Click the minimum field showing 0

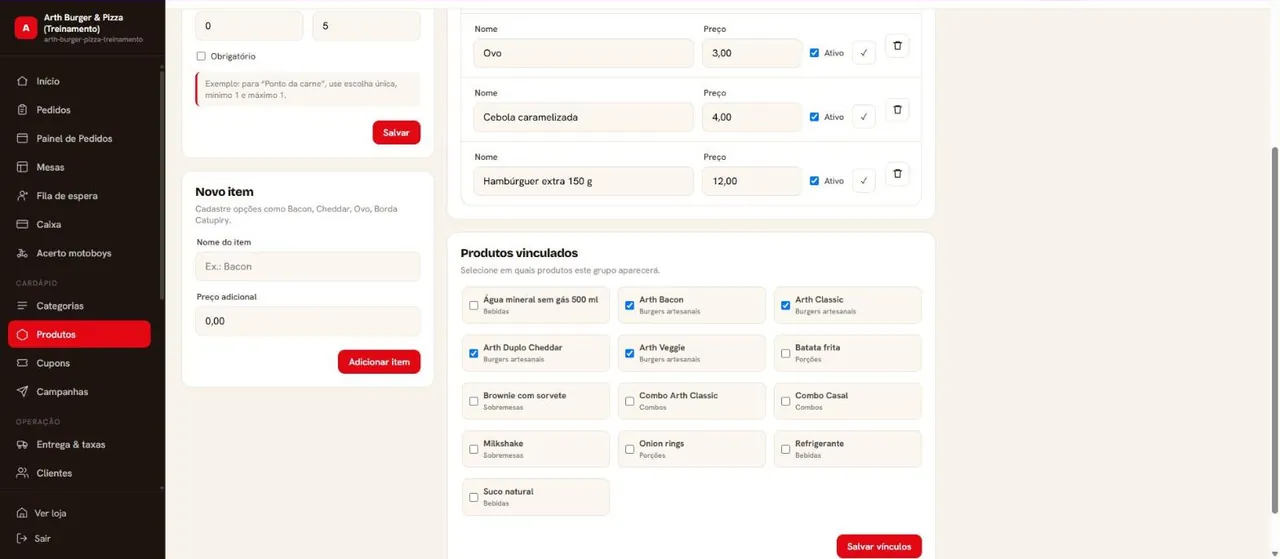[249, 26]
